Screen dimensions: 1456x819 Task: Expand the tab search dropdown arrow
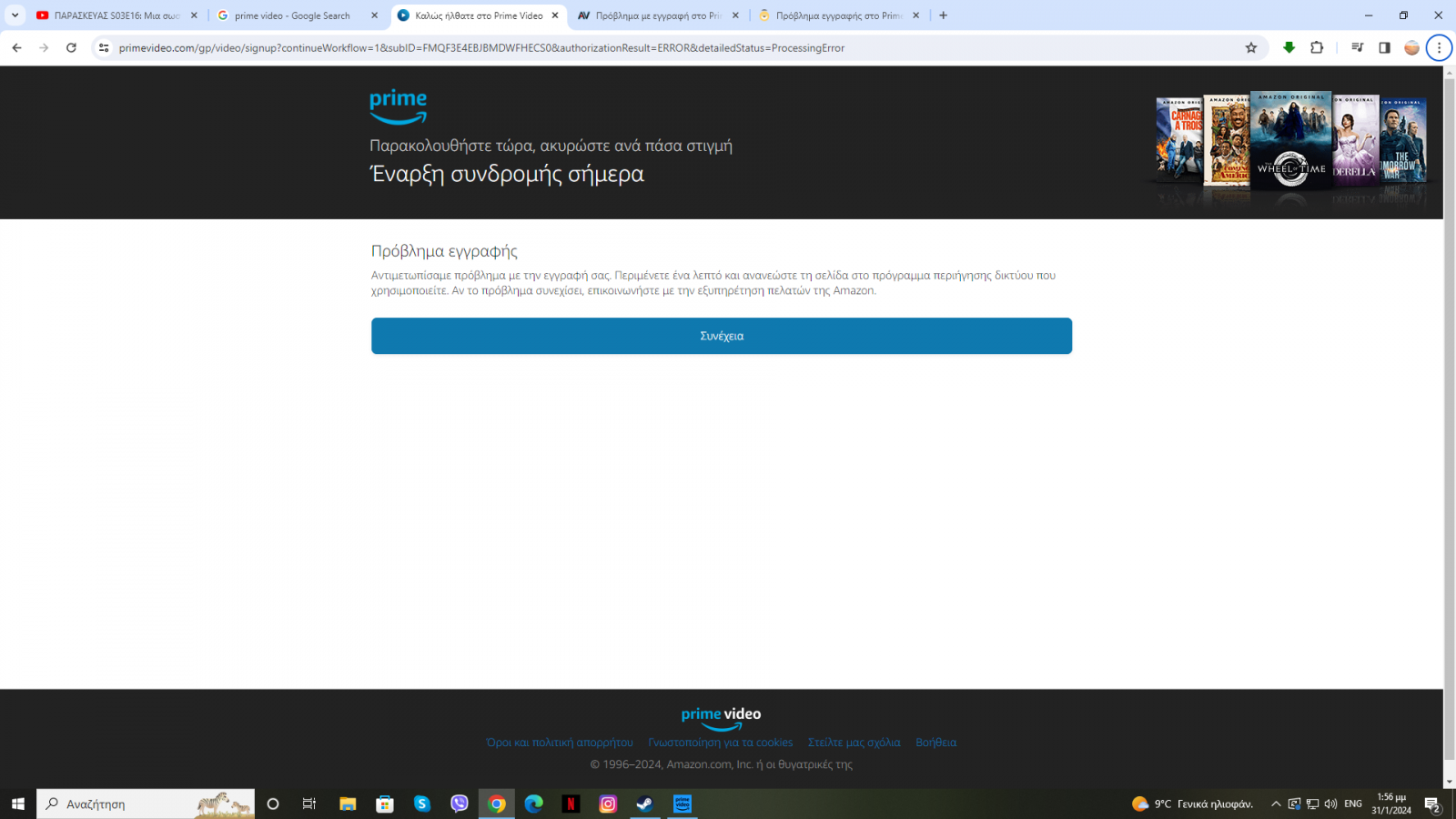15,15
